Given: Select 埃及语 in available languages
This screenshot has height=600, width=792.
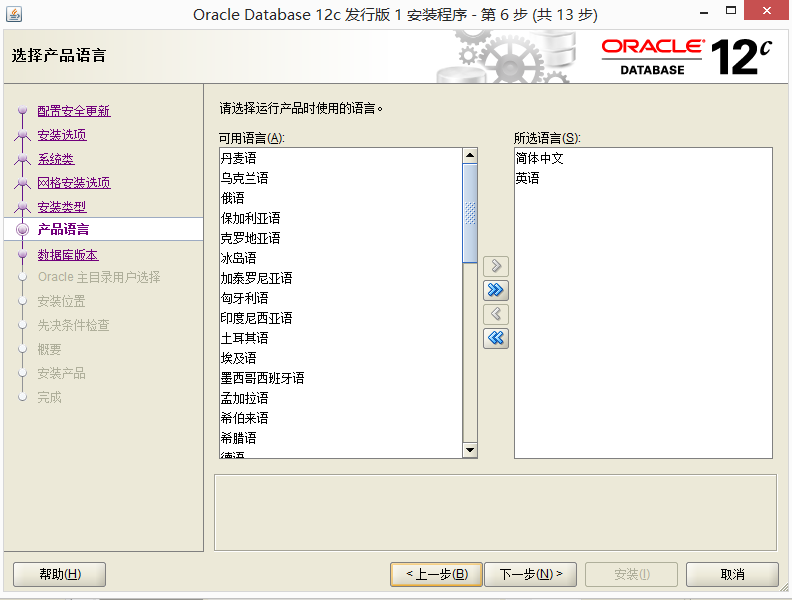Looking at the screenshot, I should click(x=341, y=358).
